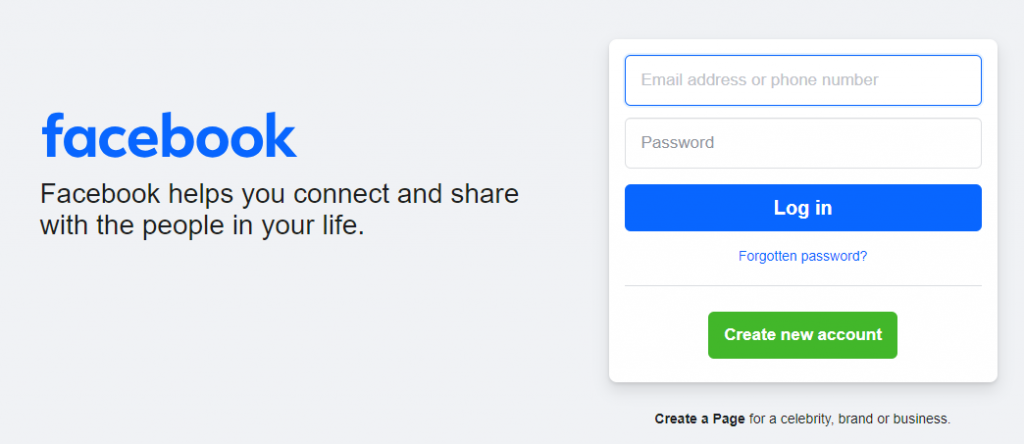Viewport: 1024px width, 444px height.
Task: Click the final letter 'k' of the facebook wordmark
Action: [x=283, y=136]
